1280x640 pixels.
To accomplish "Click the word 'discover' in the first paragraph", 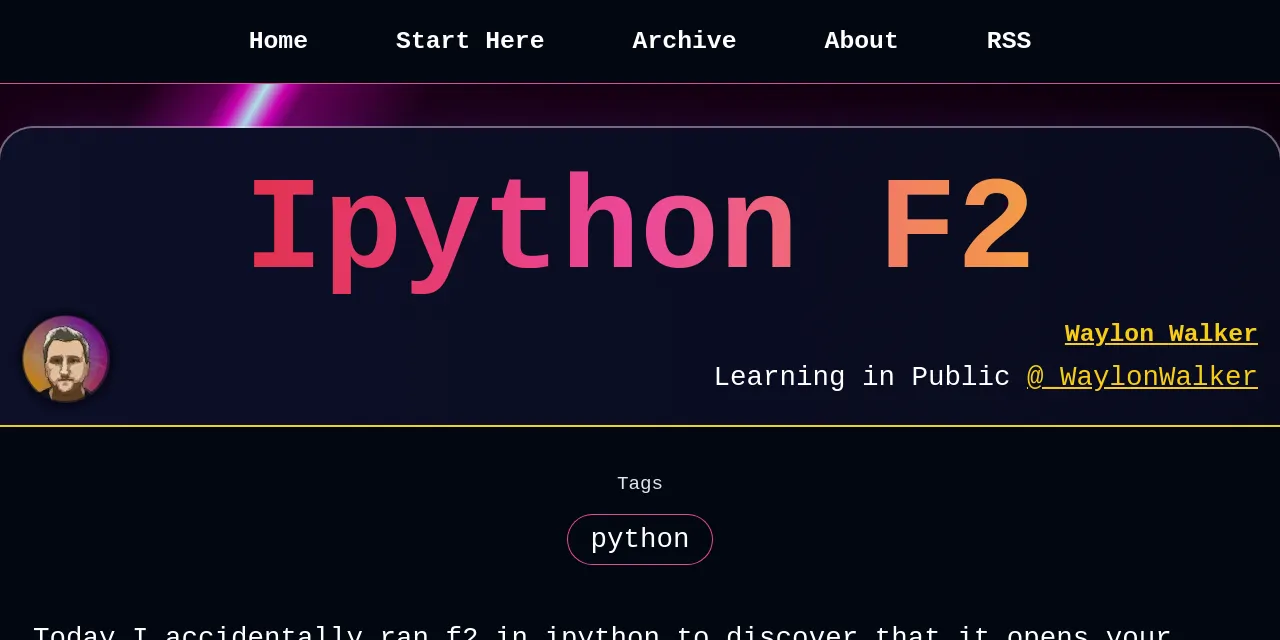I will click(x=791, y=635).
